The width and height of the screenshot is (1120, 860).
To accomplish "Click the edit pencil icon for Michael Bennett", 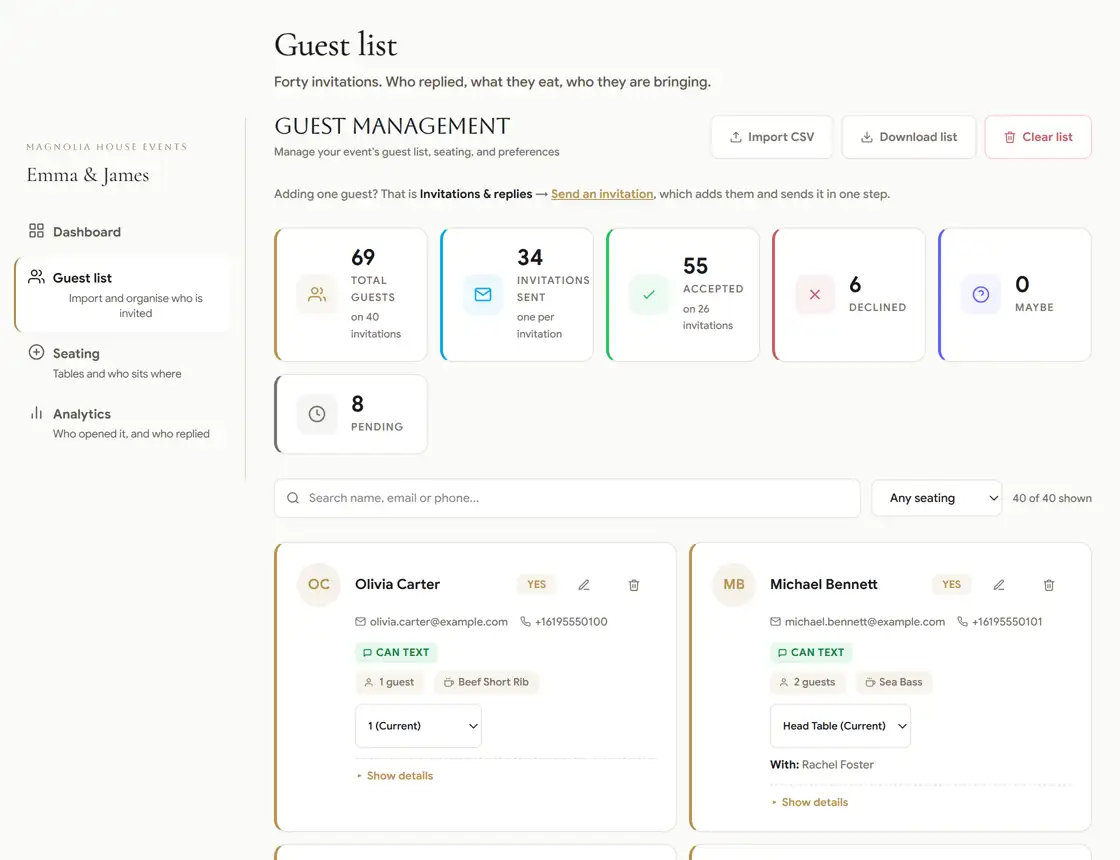I will tap(999, 585).
